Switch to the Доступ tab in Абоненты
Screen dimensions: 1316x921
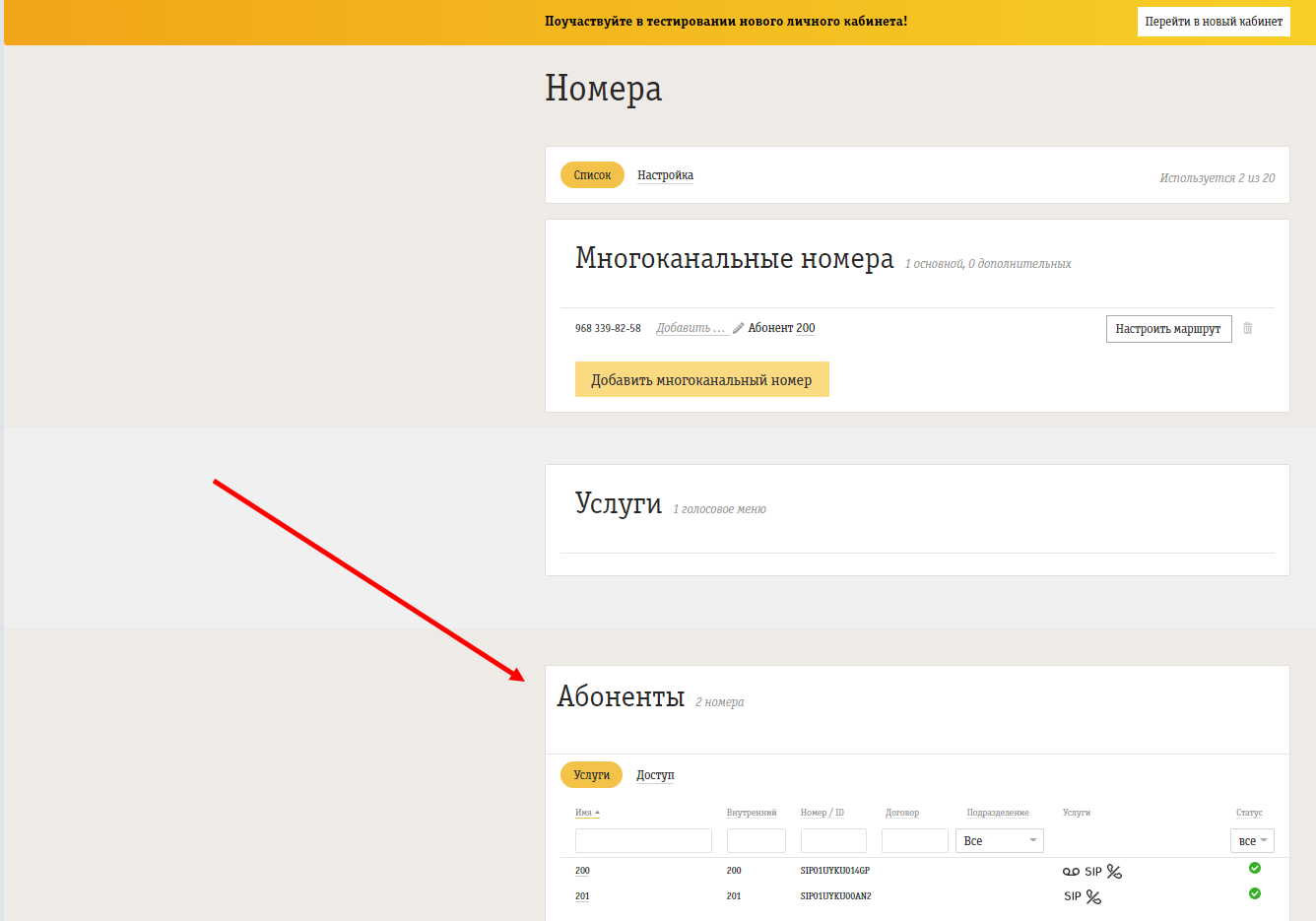tap(655, 775)
